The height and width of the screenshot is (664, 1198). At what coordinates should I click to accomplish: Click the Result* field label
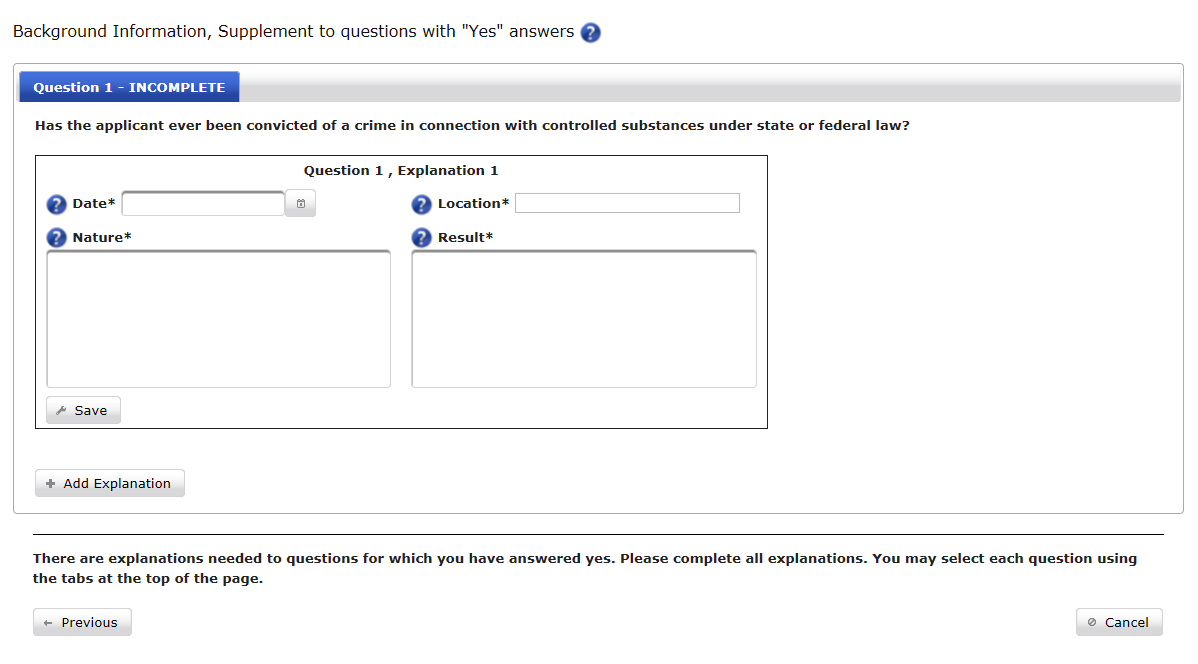(465, 238)
